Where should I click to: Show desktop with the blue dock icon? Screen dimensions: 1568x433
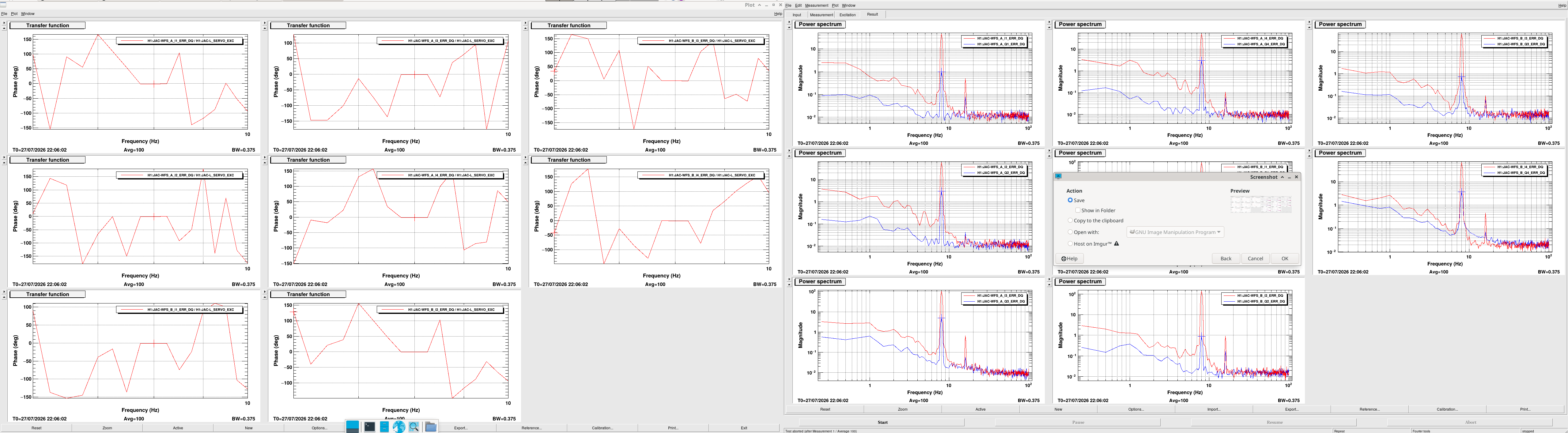coord(353,426)
